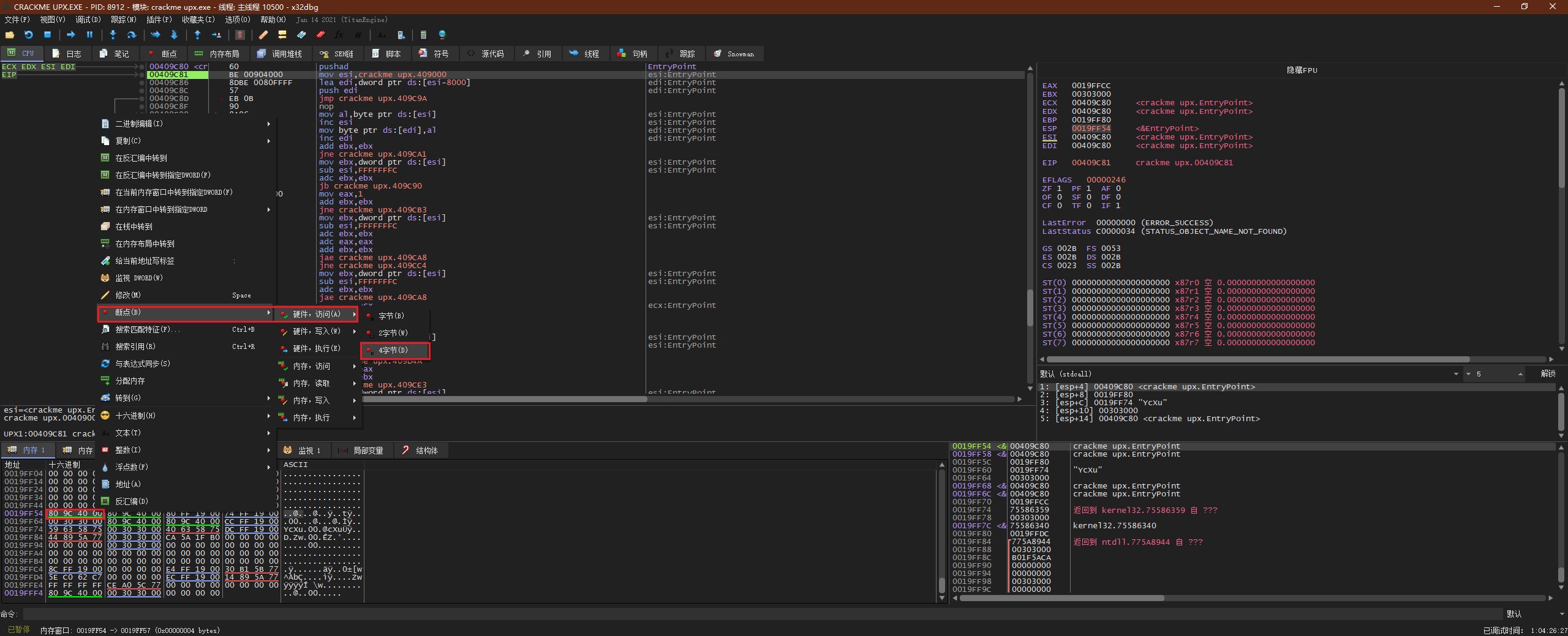Click the stop debugging square icon
Viewport: 1568px width, 636px height.
(47, 35)
